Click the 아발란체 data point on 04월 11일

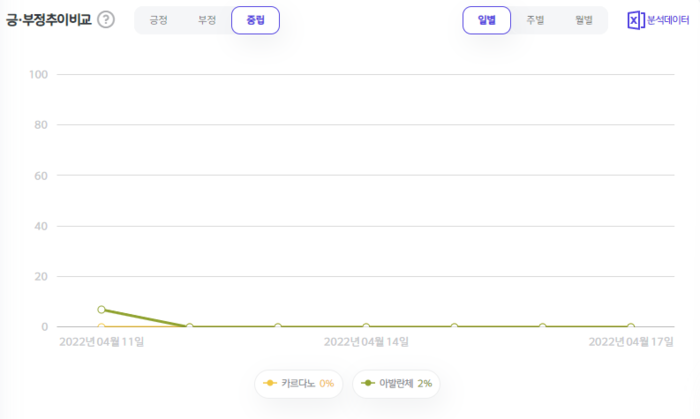(x=101, y=309)
